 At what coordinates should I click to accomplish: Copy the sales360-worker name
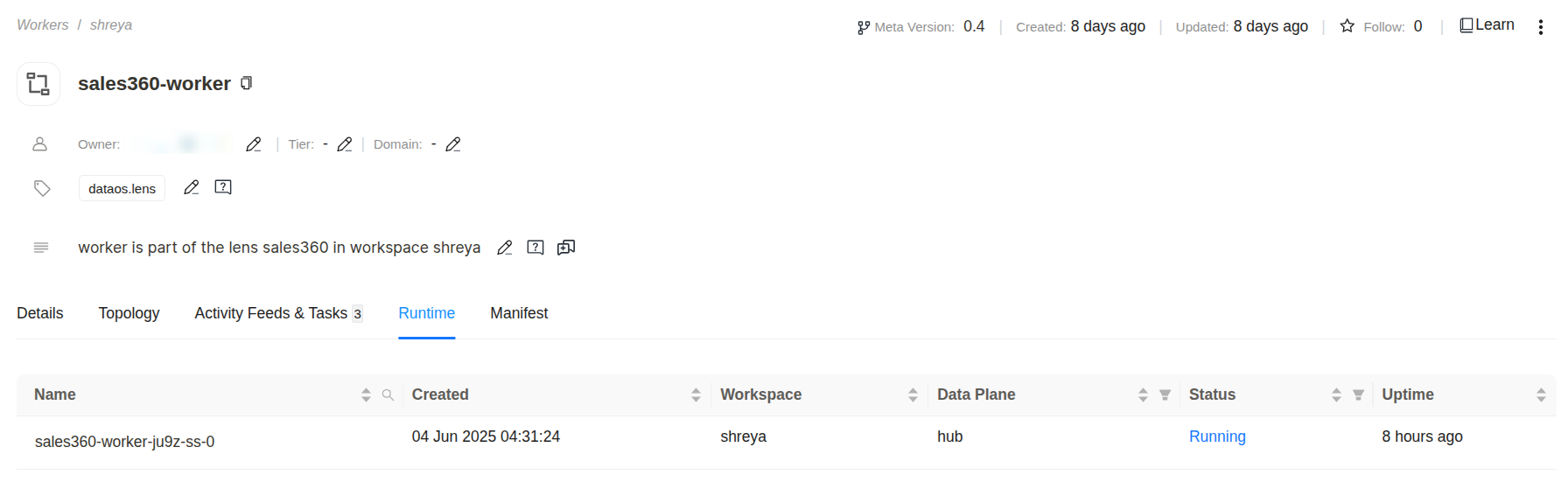click(247, 83)
